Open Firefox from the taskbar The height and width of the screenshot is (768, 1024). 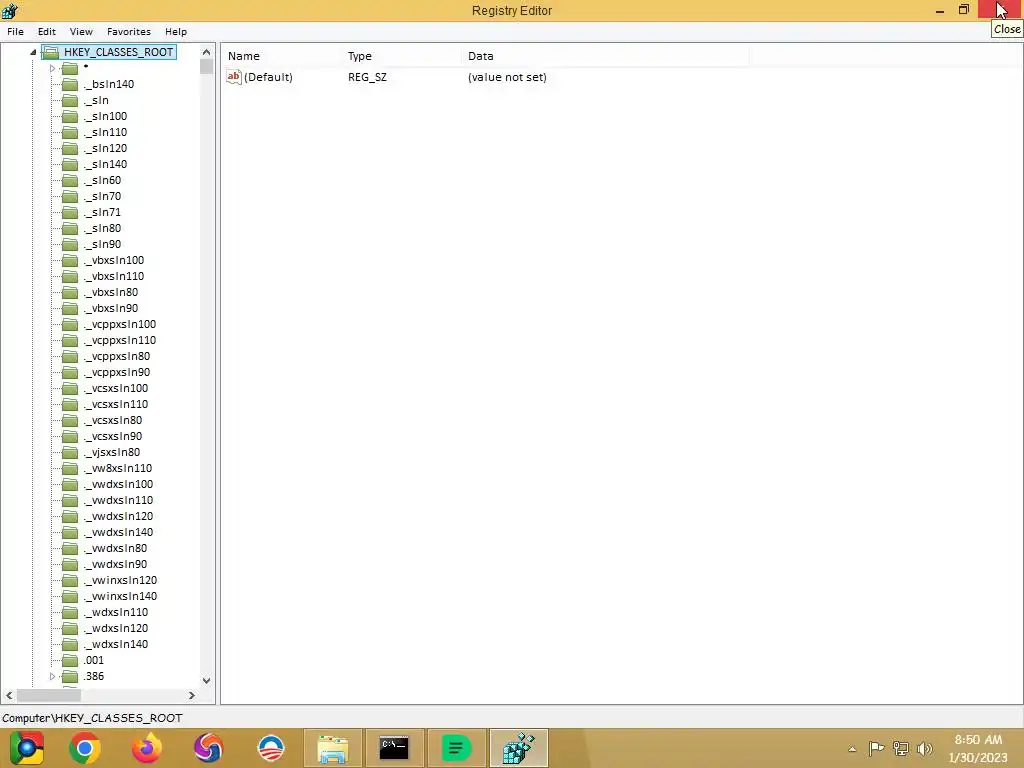point(146,748)
